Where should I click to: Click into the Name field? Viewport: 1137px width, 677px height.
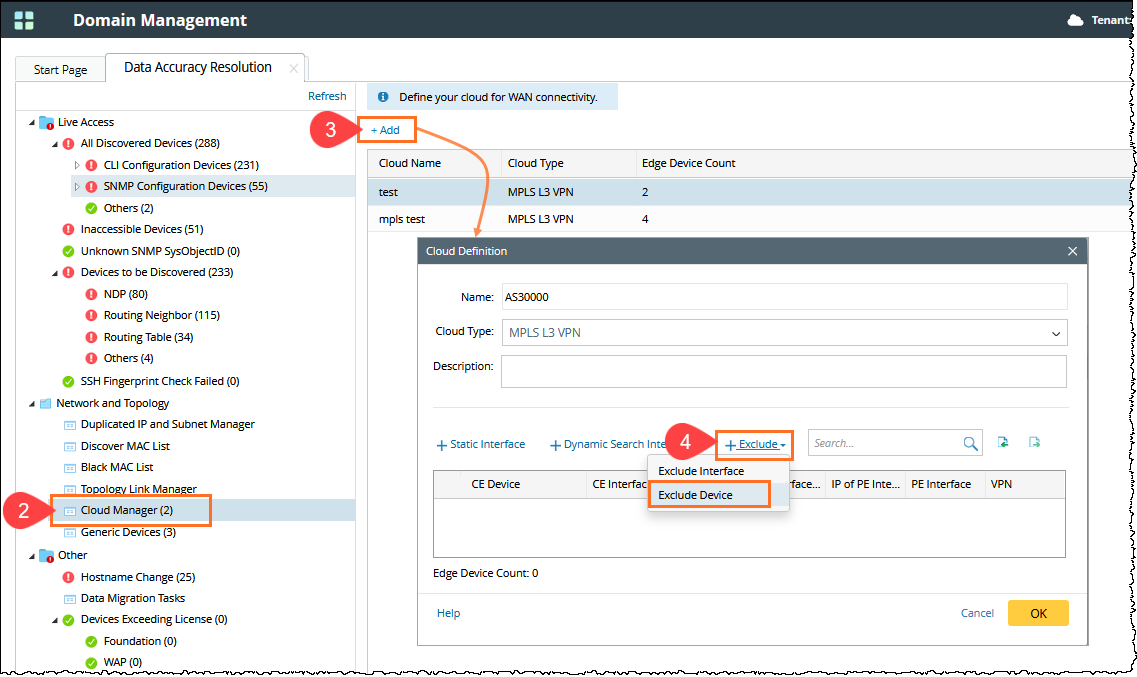pyautogui.click(x=785, y=297)
